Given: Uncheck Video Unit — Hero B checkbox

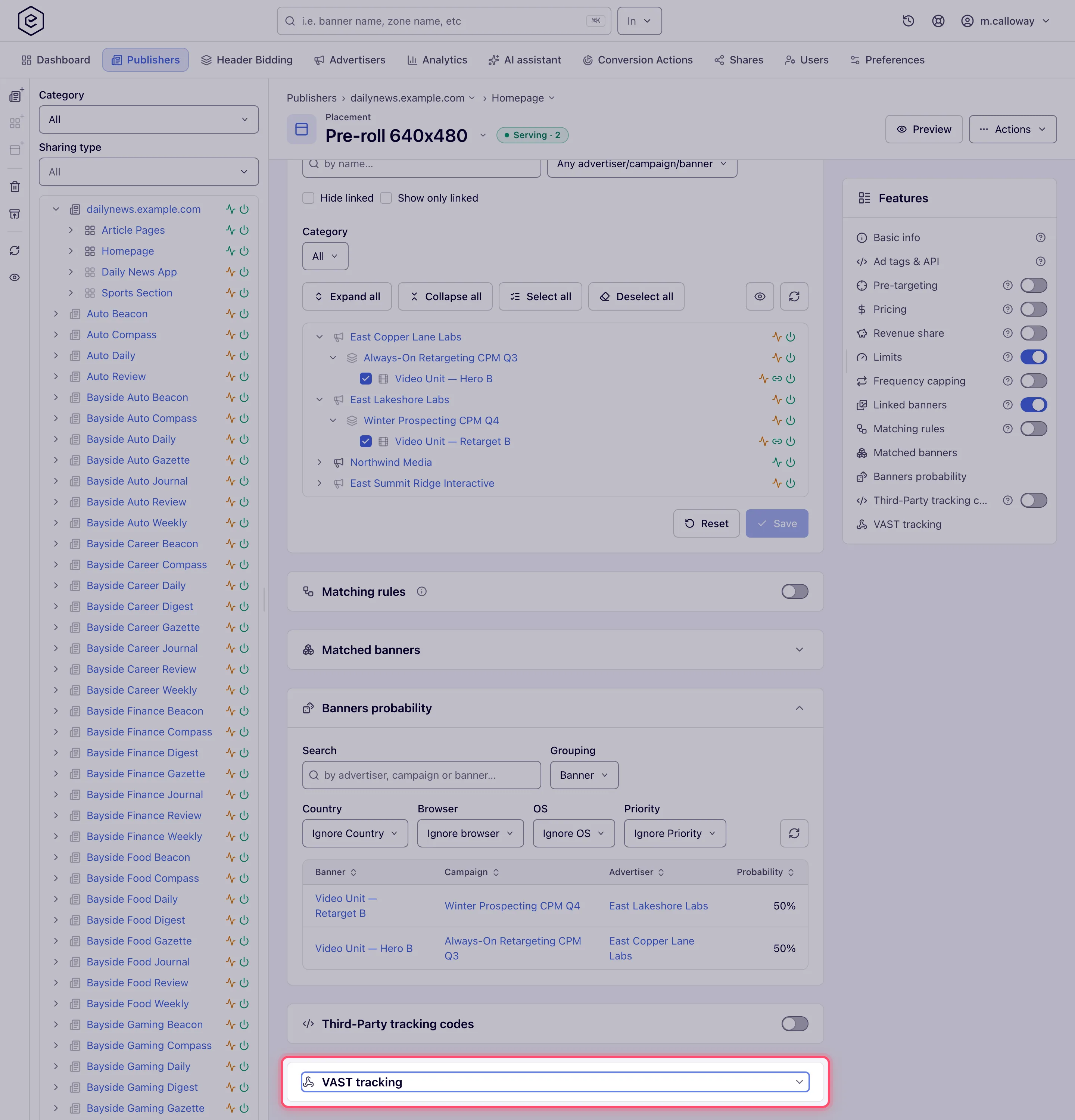Looking at the screenshot, I should [365, 379].
